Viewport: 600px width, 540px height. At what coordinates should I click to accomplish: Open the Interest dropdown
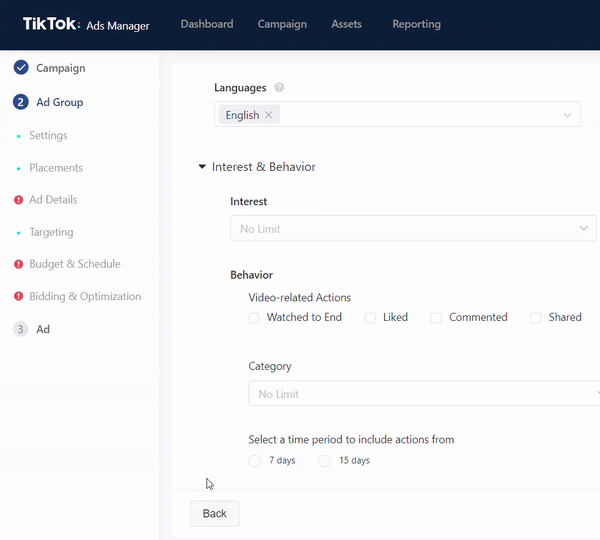(412, 229)
